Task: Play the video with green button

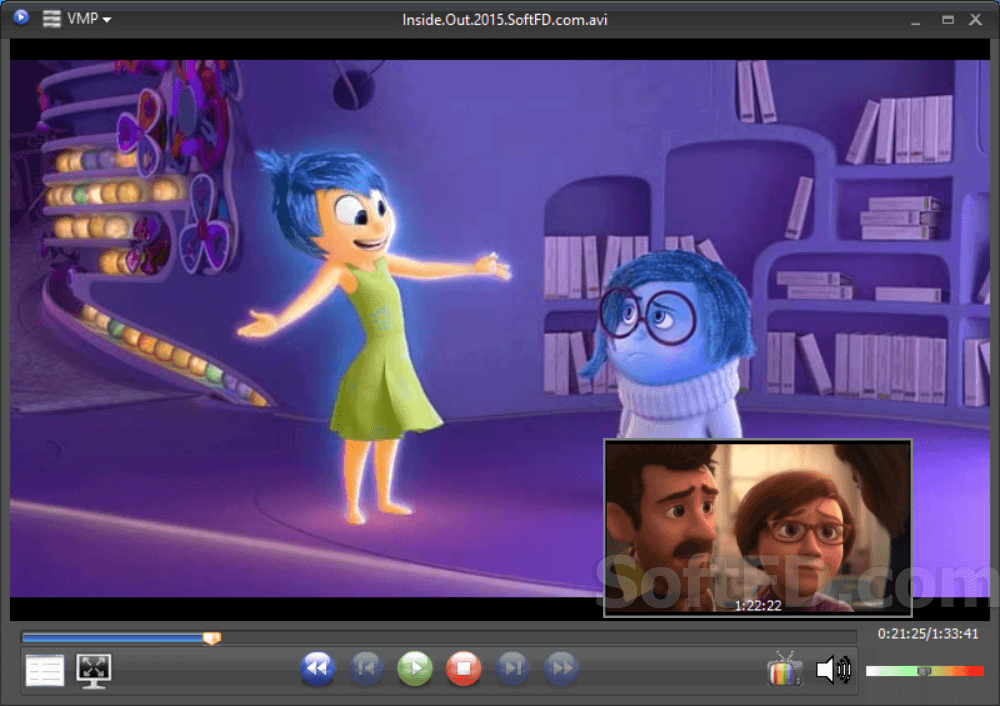Action: coord(415,668)
